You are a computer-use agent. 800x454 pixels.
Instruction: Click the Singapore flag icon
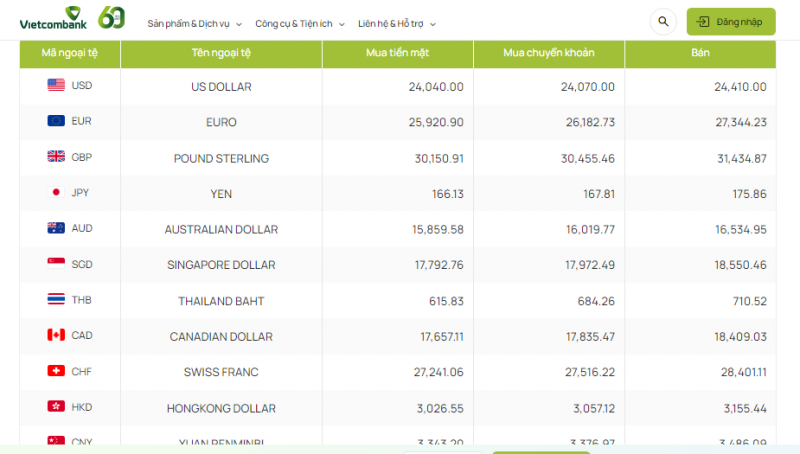[56, 264]
